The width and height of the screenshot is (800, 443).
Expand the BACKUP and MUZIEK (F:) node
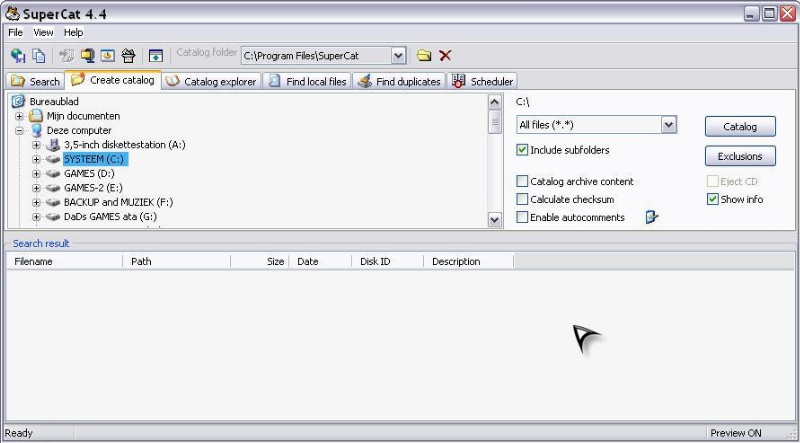(36, 202)
